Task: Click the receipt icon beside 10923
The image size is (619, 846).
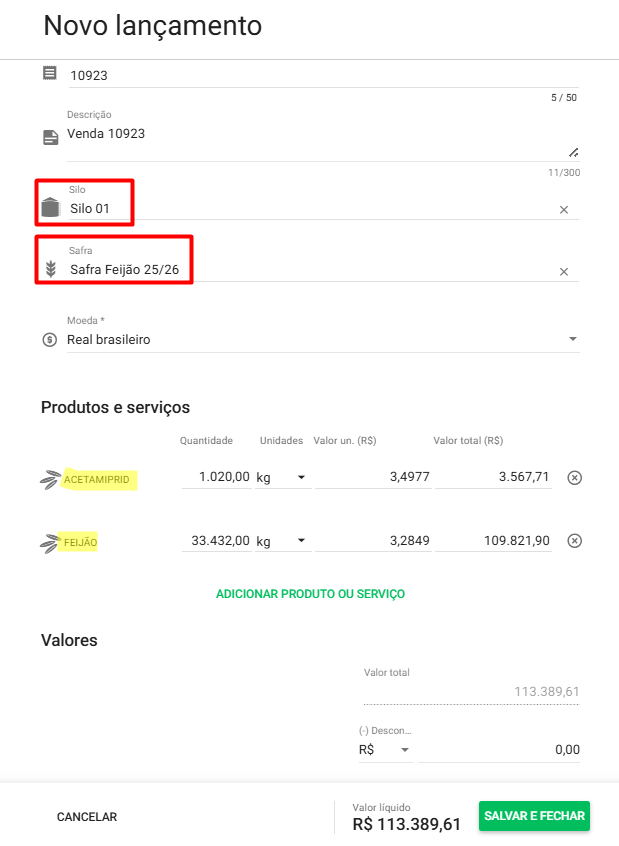Action: [51, 74]
